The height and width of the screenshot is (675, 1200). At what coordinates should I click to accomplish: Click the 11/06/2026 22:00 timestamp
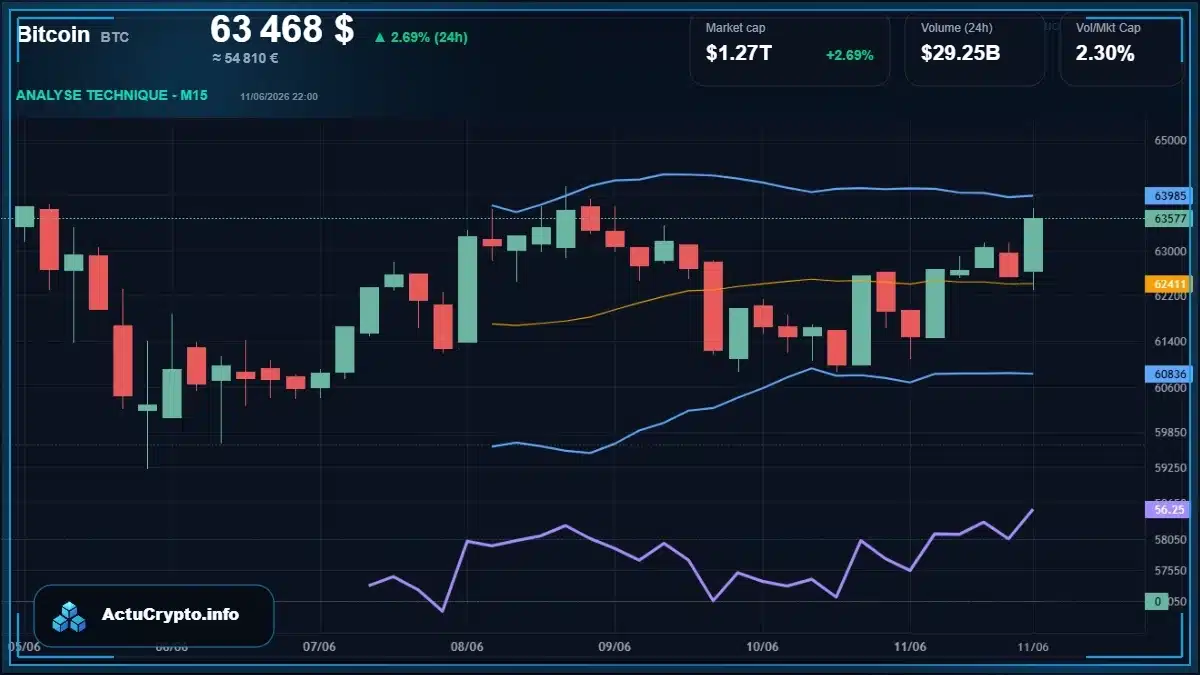[x=279, y=96]
